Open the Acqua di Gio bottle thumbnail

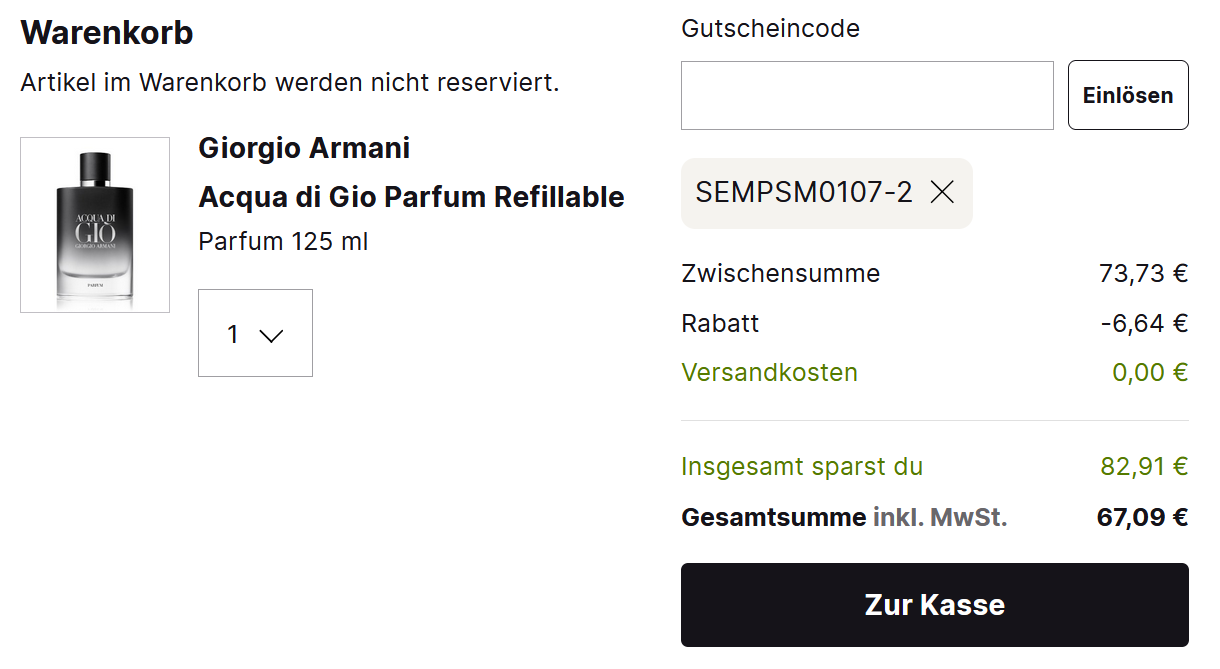pyautogui.click(x=95, y=225)
